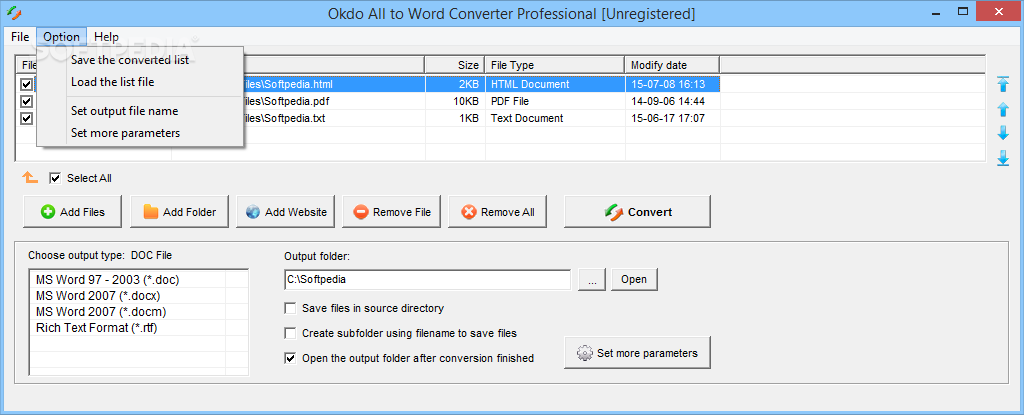This screenshot has height=415, width=1024.
Task: Choose Save the converted list
Action: [130, 60]
